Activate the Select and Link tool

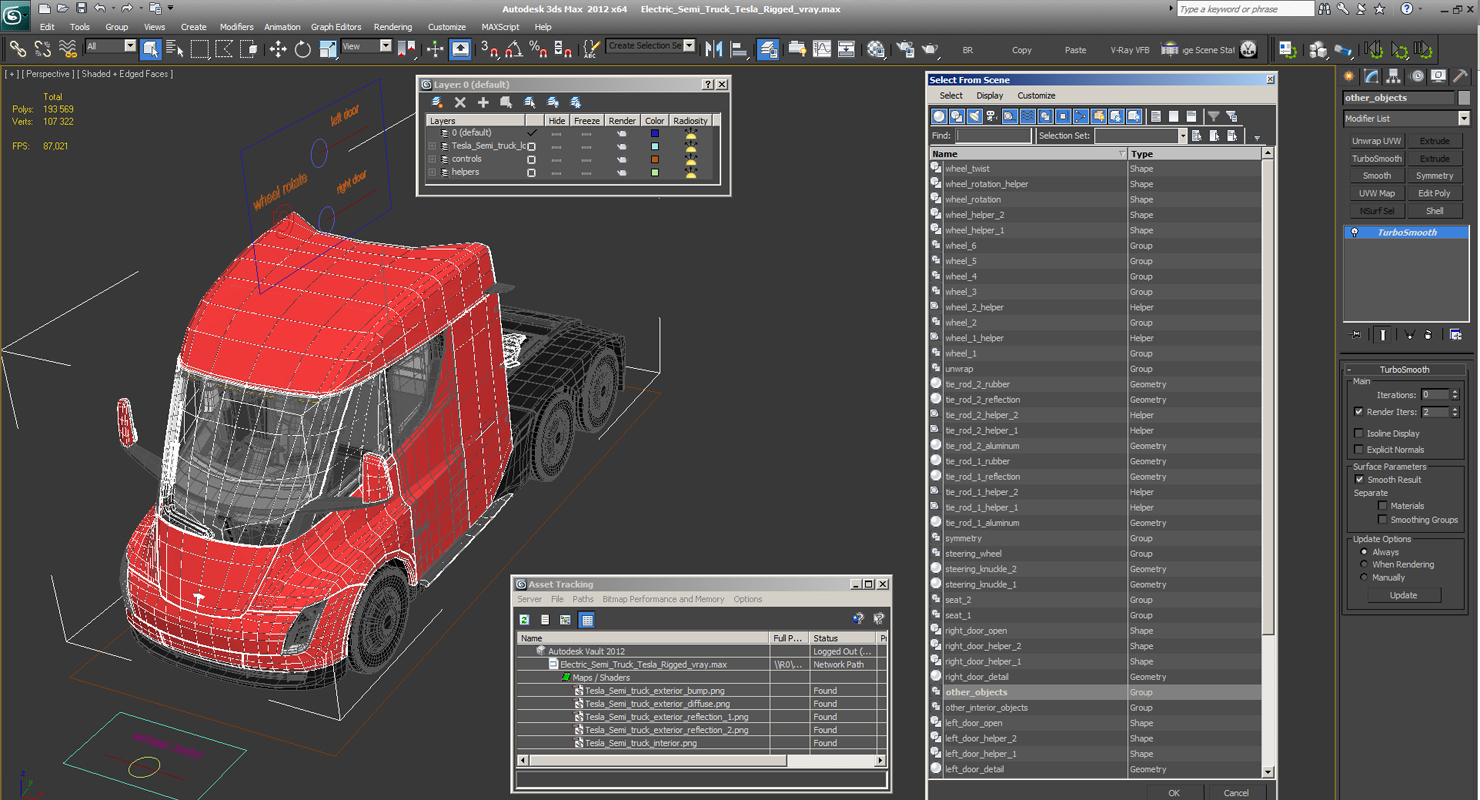tap(17, 48)
